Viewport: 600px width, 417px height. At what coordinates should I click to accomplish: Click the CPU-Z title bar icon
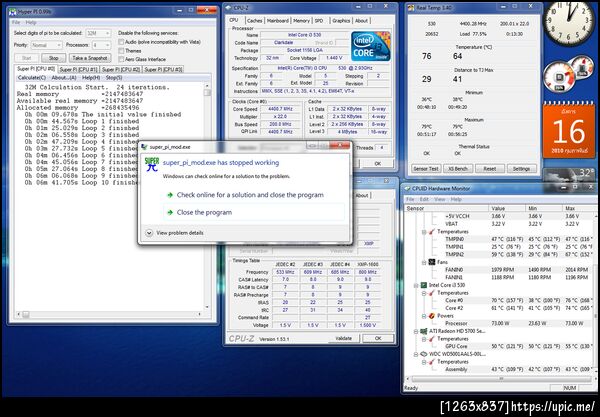[x=228, y=7]
